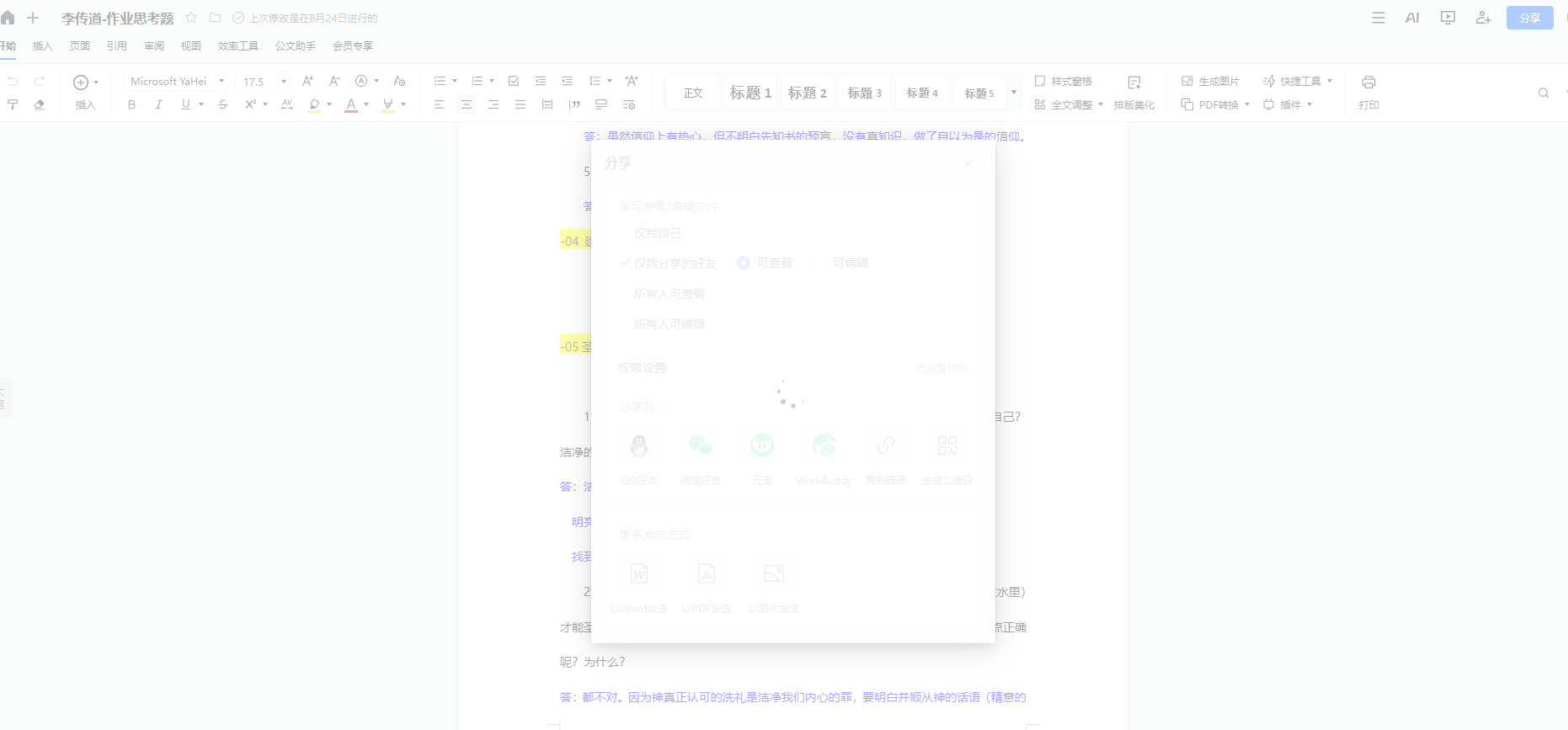Screen dimensions: 1568x730
Task: Expand the heading styles gallery arrow
Action: pyautogui.click(x=1013, y=93)
